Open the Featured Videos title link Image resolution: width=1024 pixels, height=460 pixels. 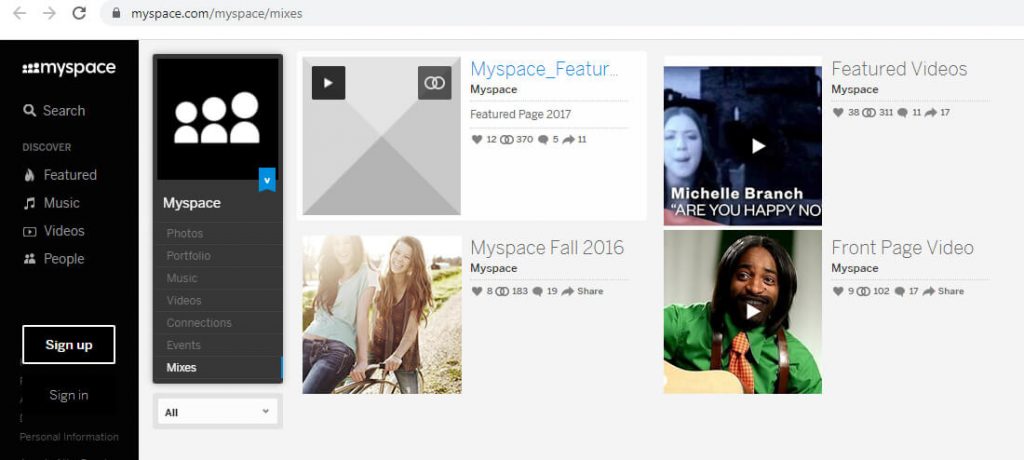coord(899,69)
